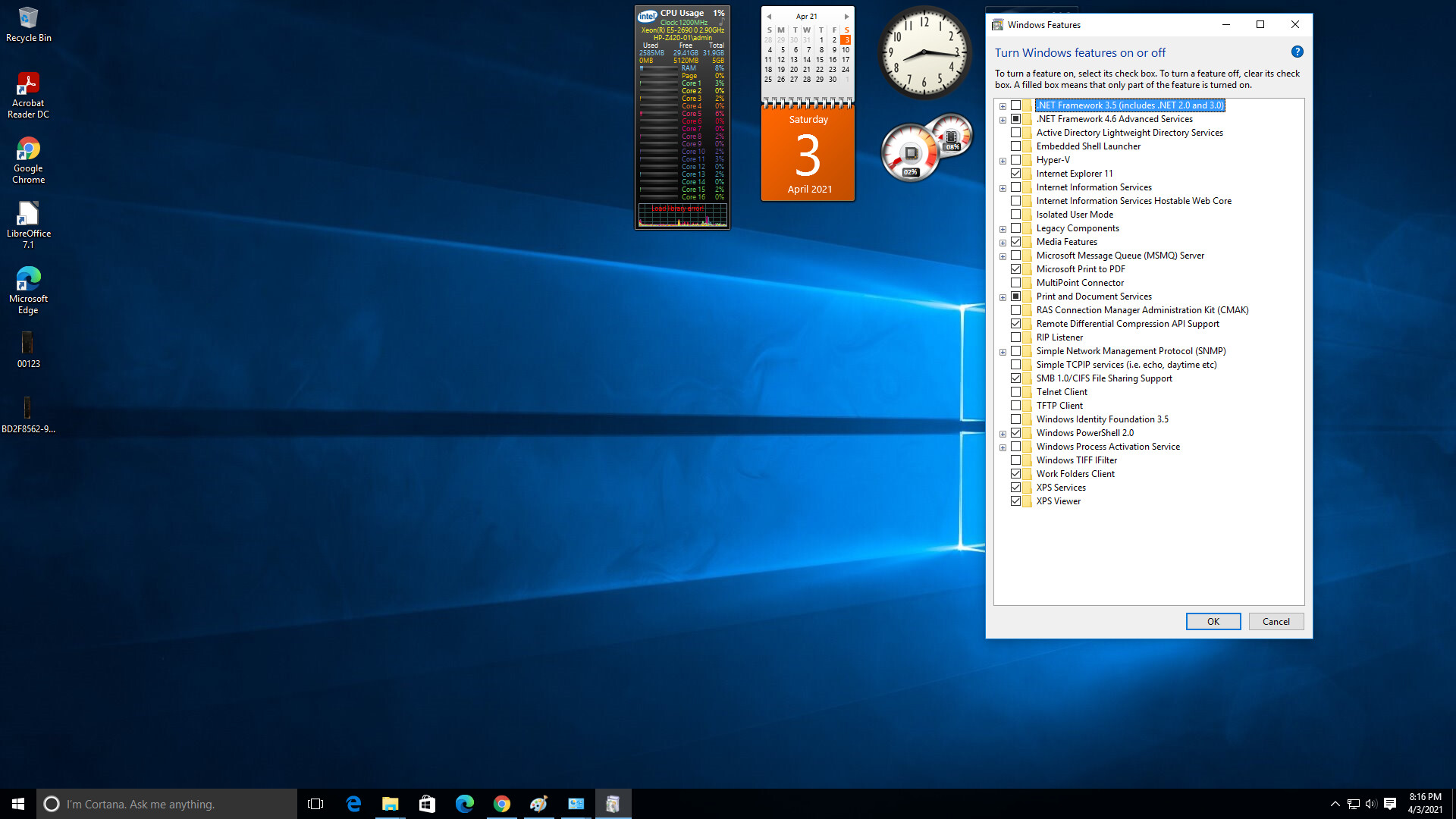This screenshot has width=1456, height=819.
Task: Uncheck Microsoft Print to PDF
Action: click(x=1015, y=269)
